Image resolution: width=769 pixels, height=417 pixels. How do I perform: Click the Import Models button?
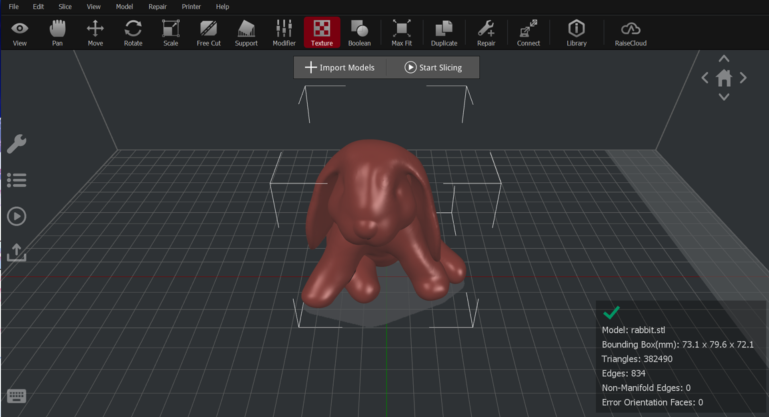click(340, 67)
